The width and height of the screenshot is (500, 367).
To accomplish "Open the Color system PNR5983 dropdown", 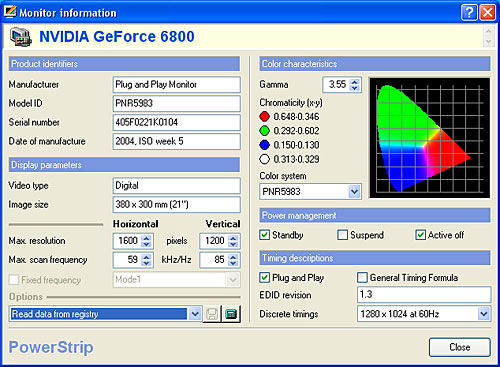I will [x=354, y=192].
